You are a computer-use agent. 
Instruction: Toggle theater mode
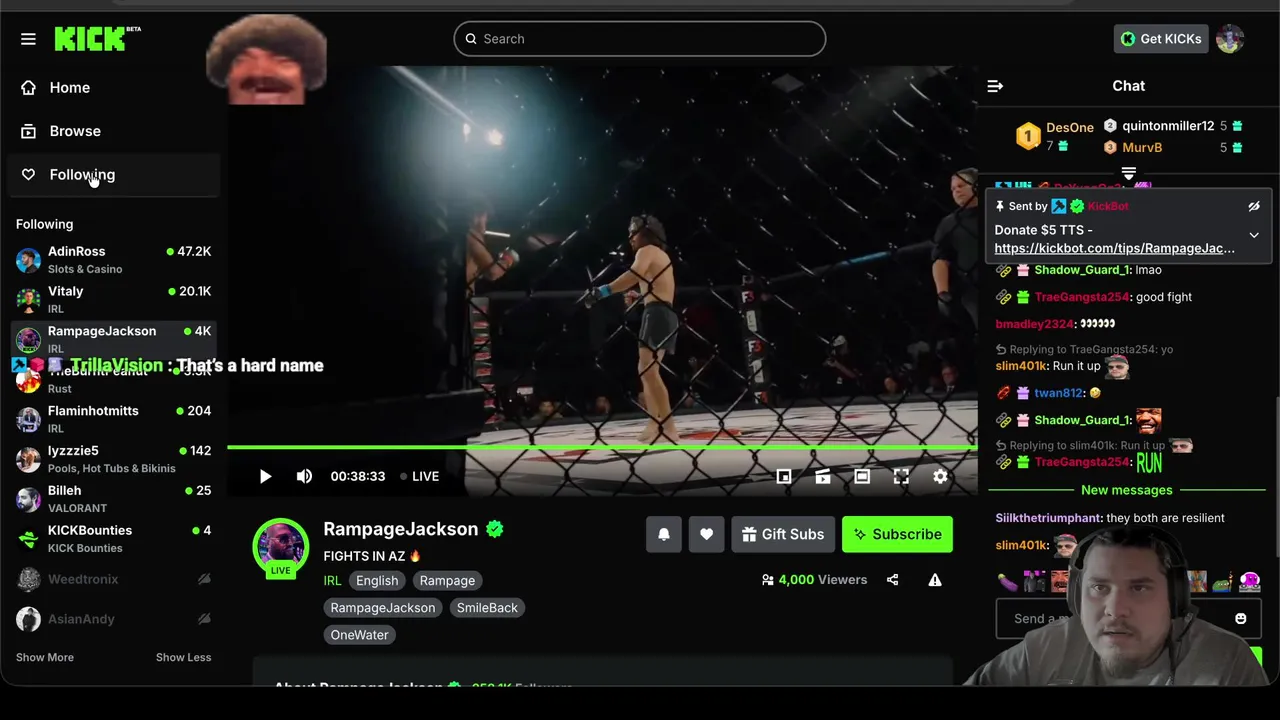pos(862,476)
